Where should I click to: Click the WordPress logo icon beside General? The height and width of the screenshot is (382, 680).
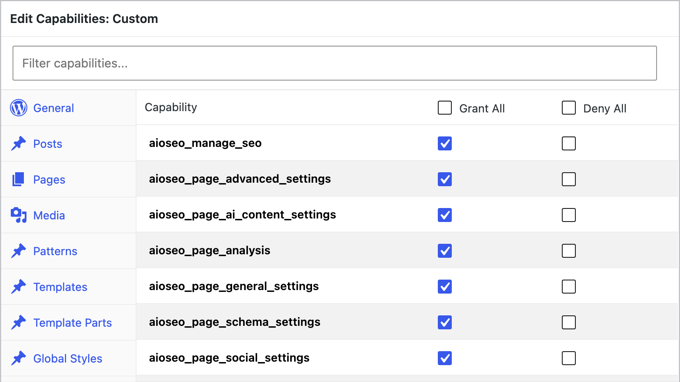point(19,108)
